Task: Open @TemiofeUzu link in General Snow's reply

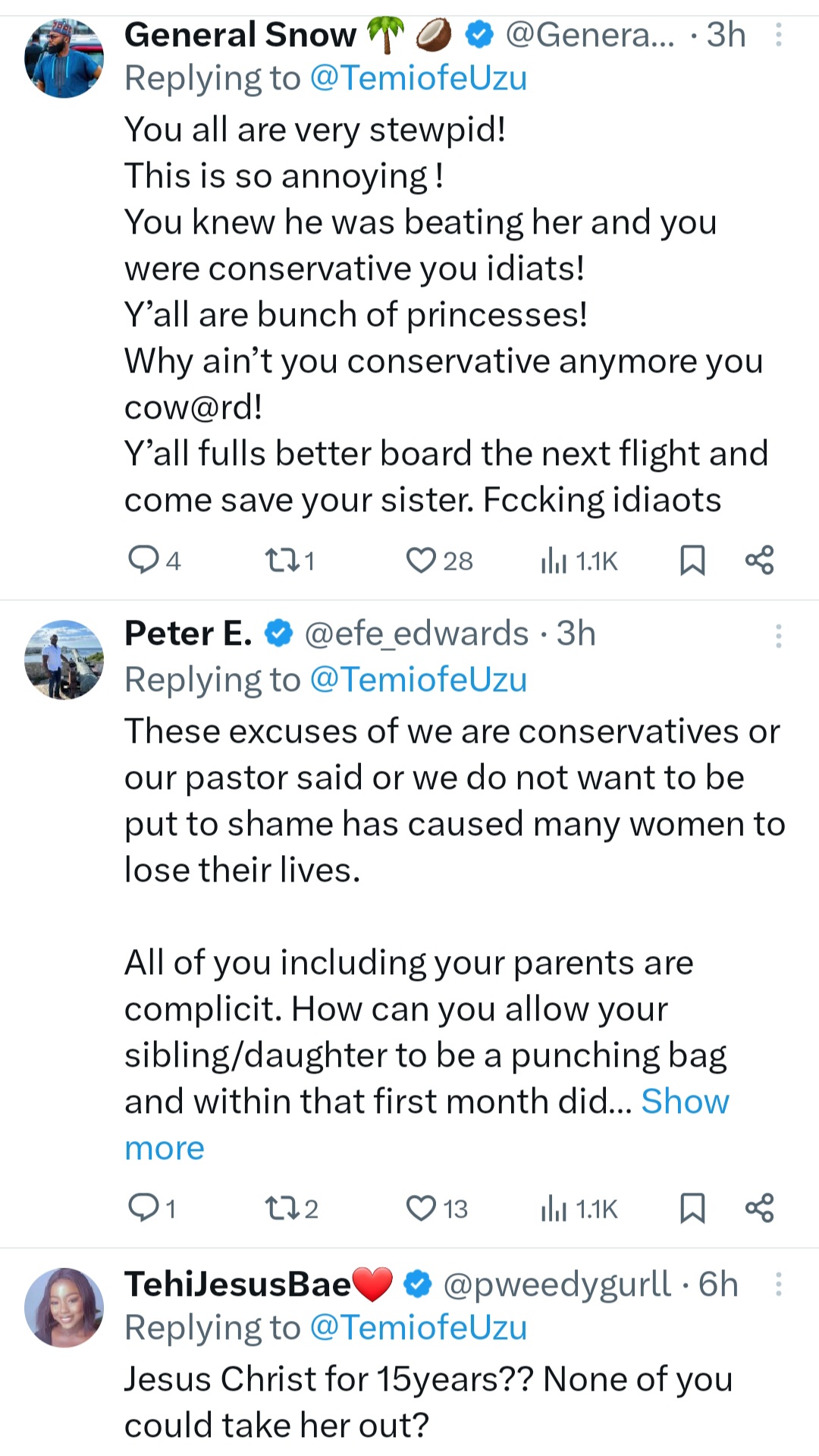Action: (419, 78)
